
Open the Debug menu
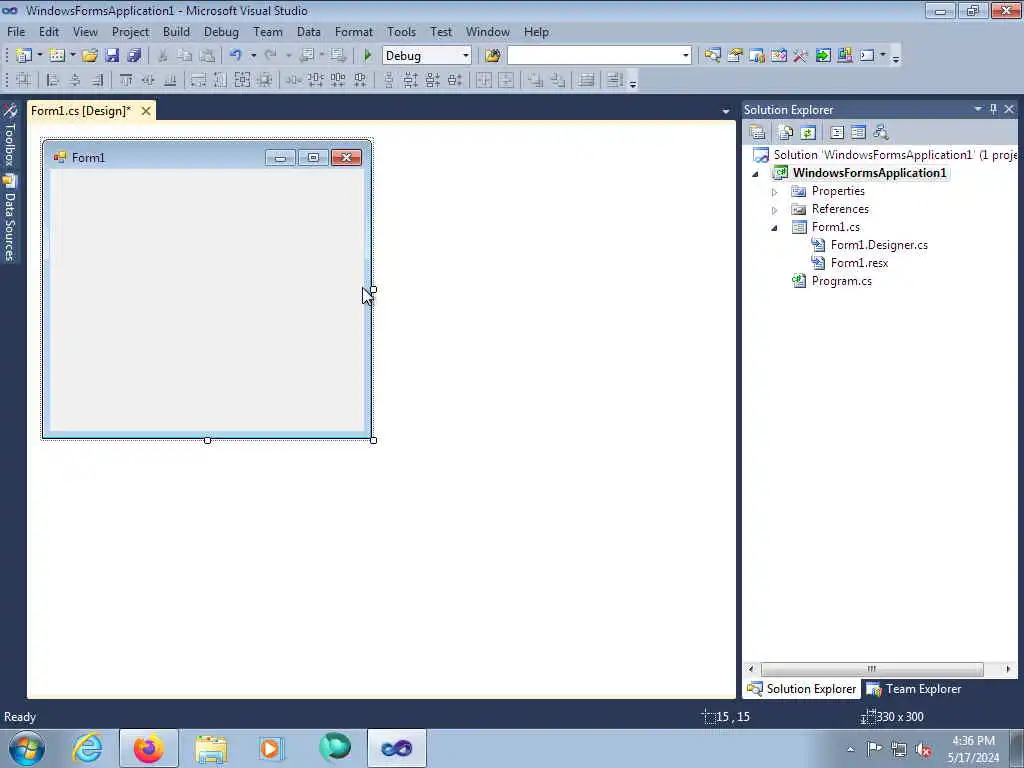coord(221,31)
